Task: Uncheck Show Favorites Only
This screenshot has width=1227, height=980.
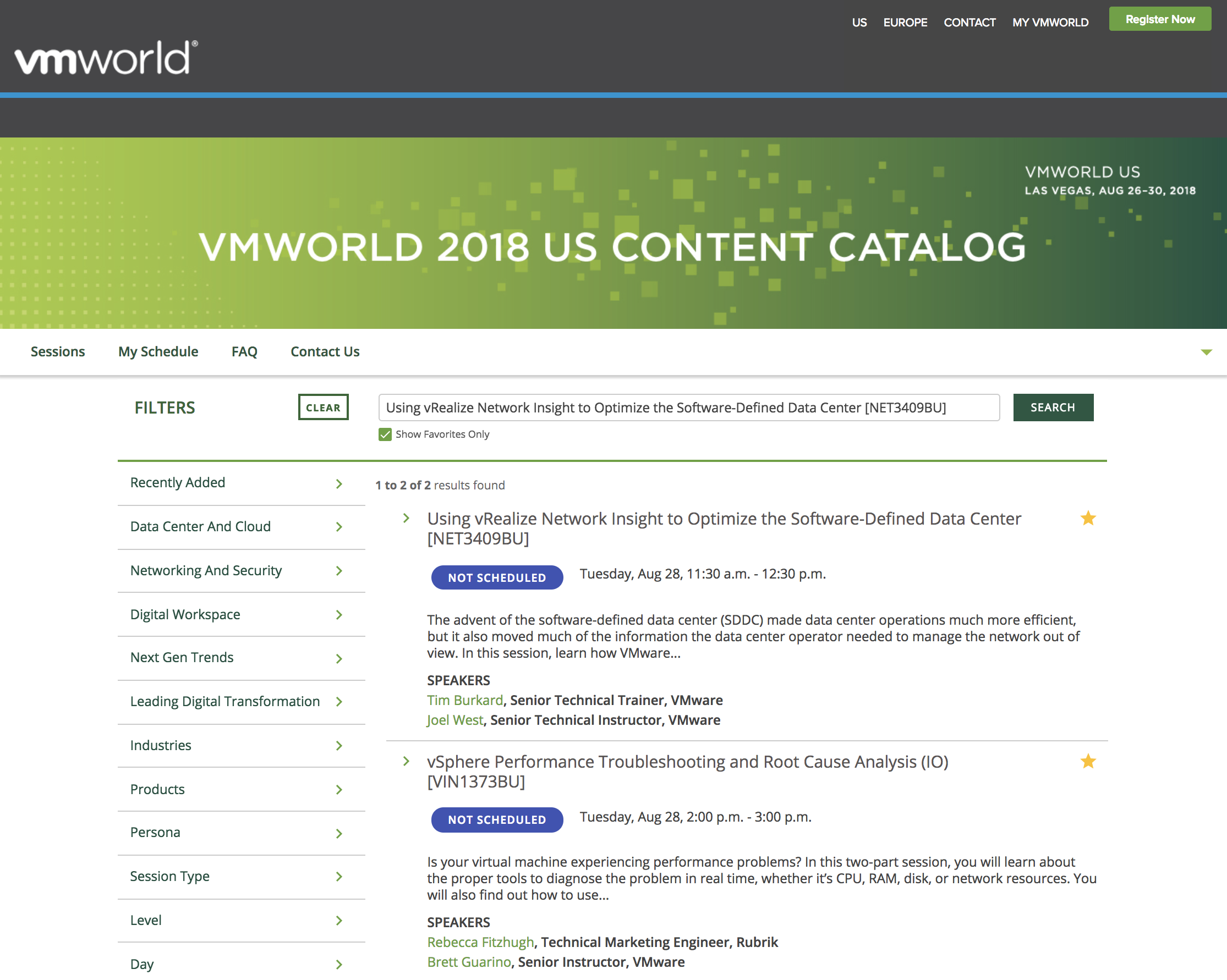Action: (385, 434)
